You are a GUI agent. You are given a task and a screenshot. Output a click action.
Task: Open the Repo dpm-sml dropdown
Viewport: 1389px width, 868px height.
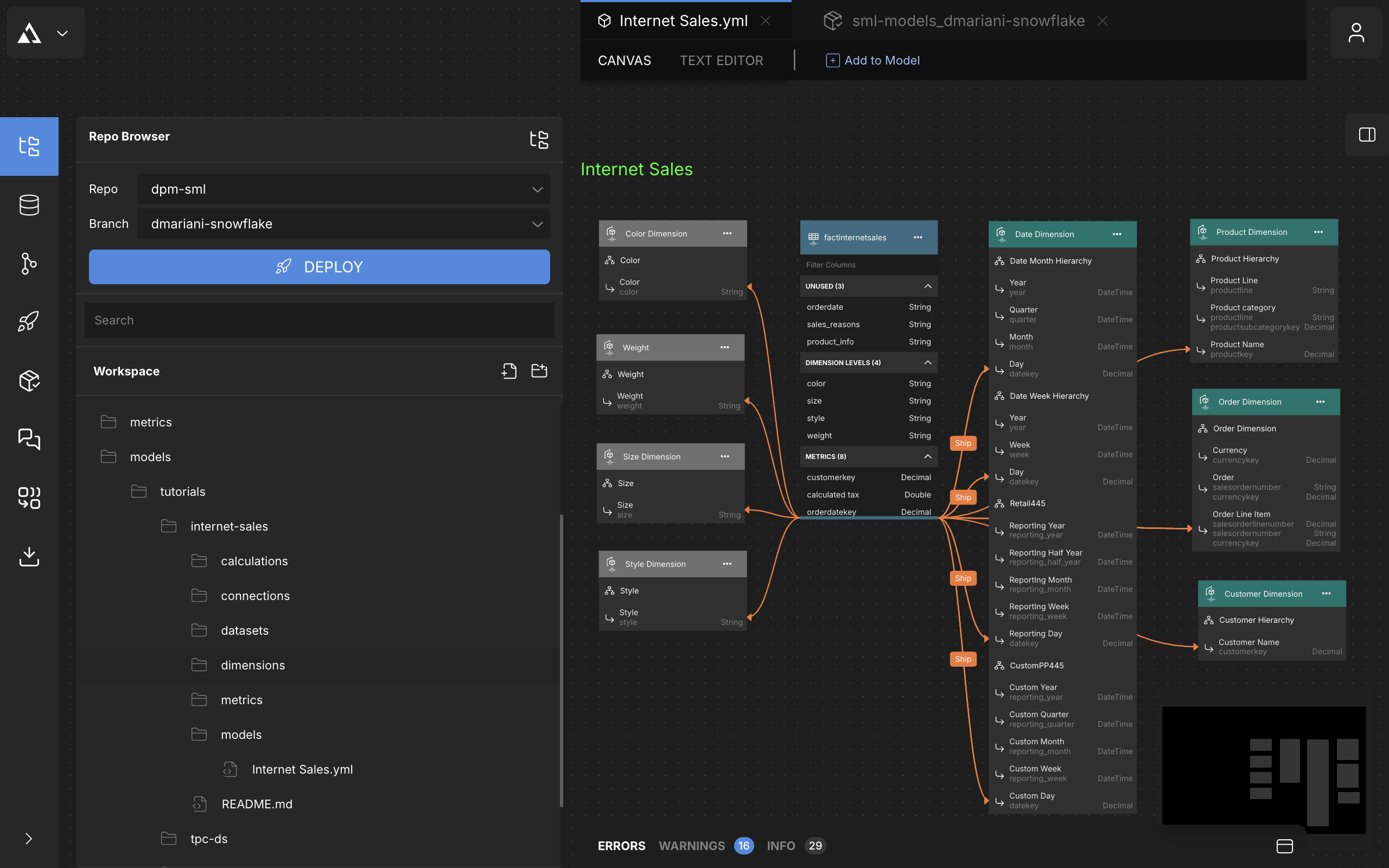pyautogui.click(x=343, y=189)
